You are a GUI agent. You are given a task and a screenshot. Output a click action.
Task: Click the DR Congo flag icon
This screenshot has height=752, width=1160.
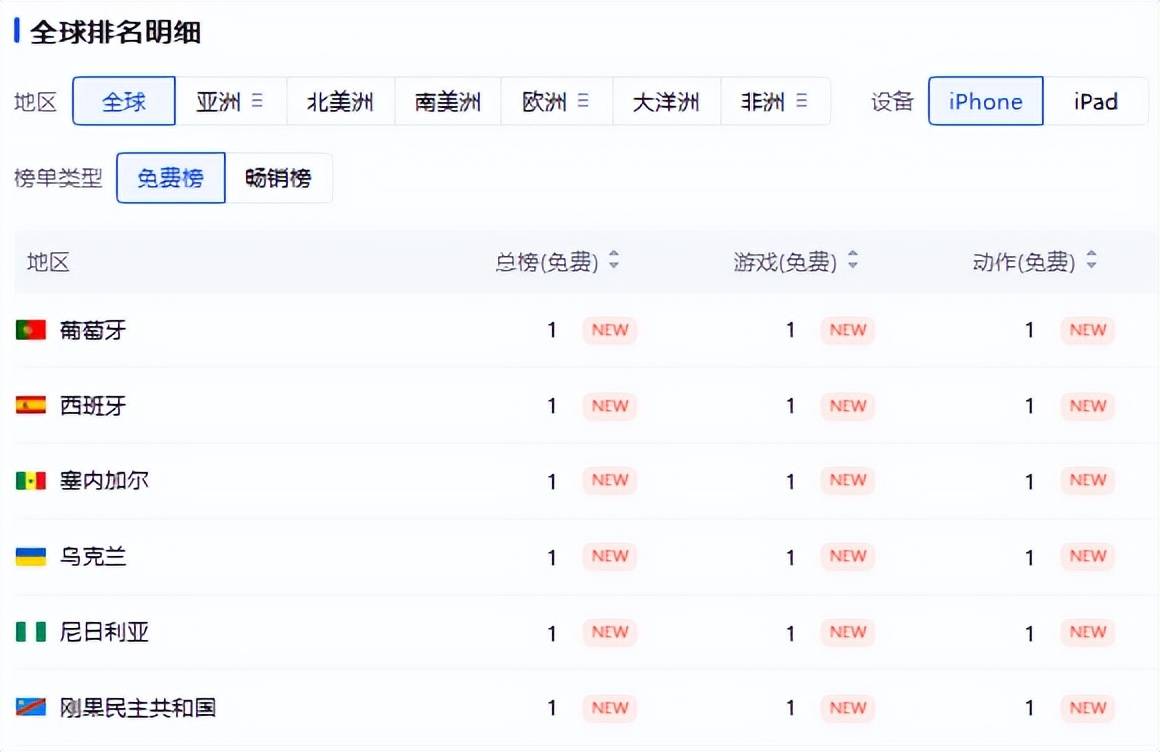(31, 707)
